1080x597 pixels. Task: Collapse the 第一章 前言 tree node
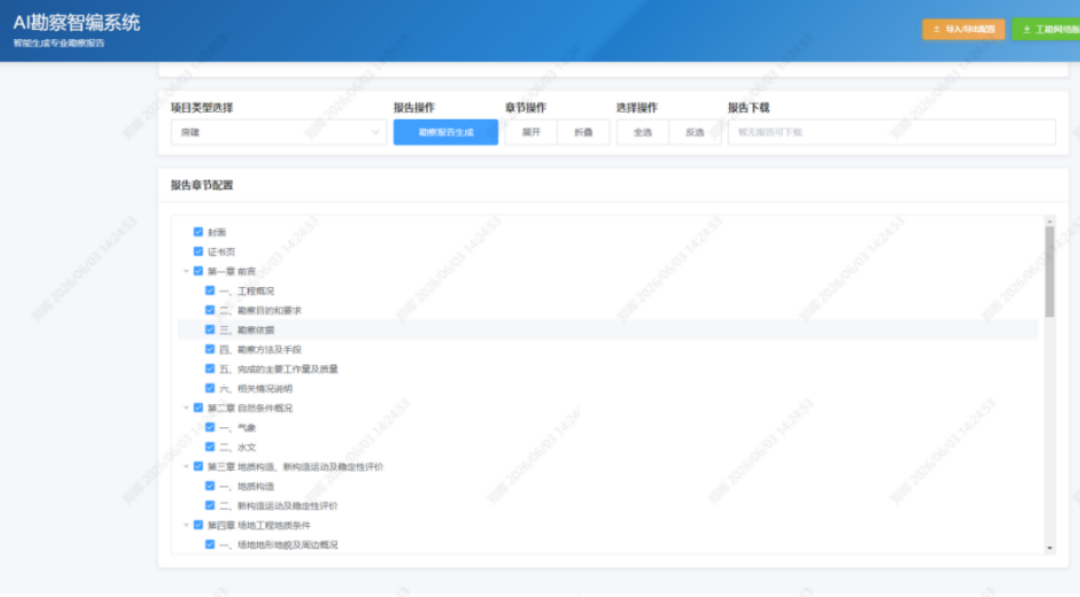pyautogui.click(x=186, y=271)
